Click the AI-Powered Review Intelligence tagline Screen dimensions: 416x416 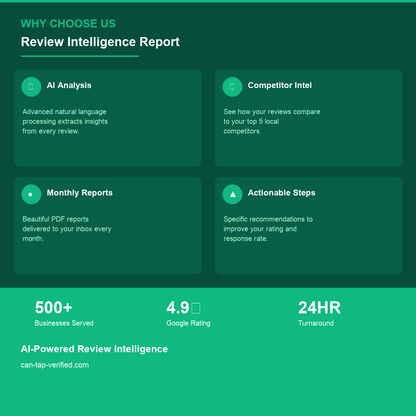(94, 349)
